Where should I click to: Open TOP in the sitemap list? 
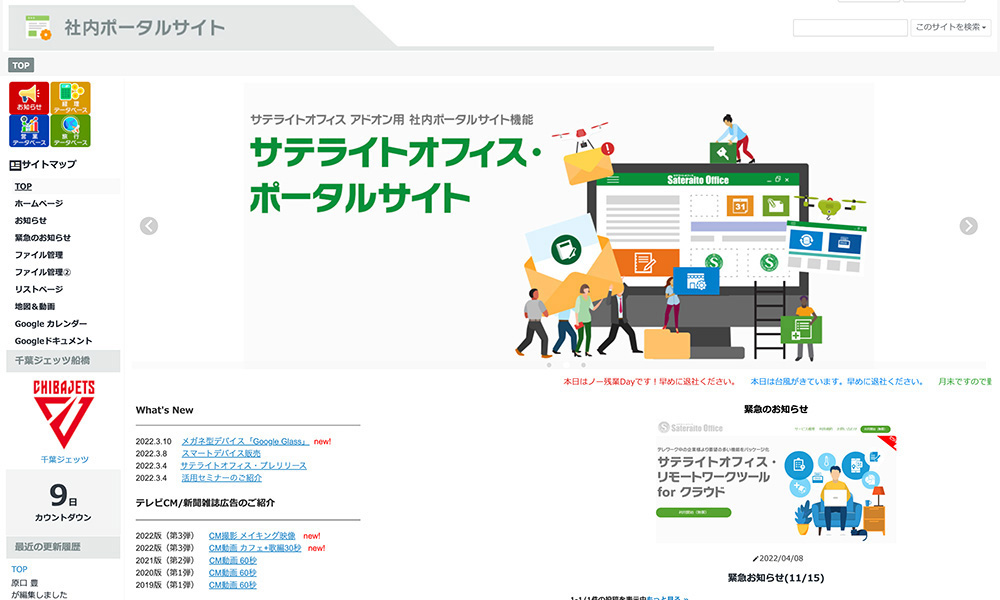(x=23, y=186)
